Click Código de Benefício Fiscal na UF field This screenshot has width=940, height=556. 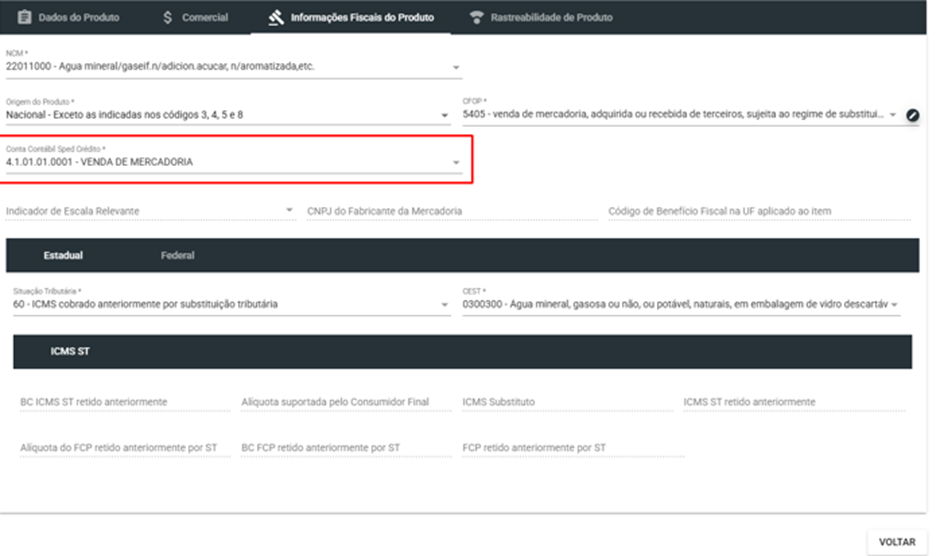pyautogui.click(x=759, y=211)
